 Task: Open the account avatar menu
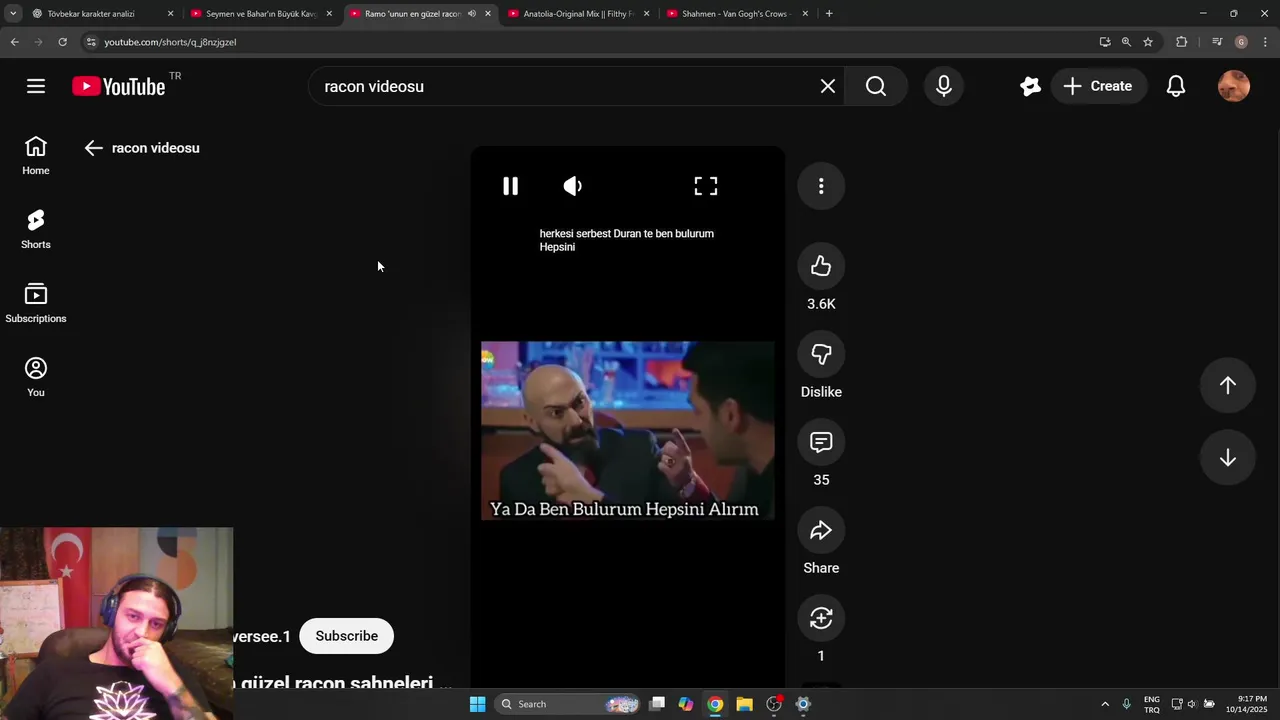pyautogui.click(x=1234, y=86)
